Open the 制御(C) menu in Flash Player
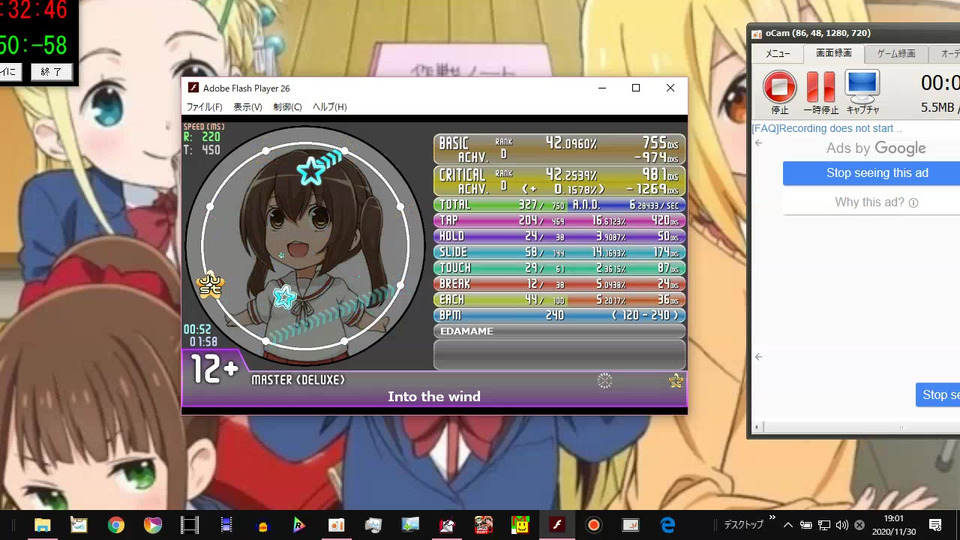The height and width of the screenshot is (540, 960). (287, 107)
